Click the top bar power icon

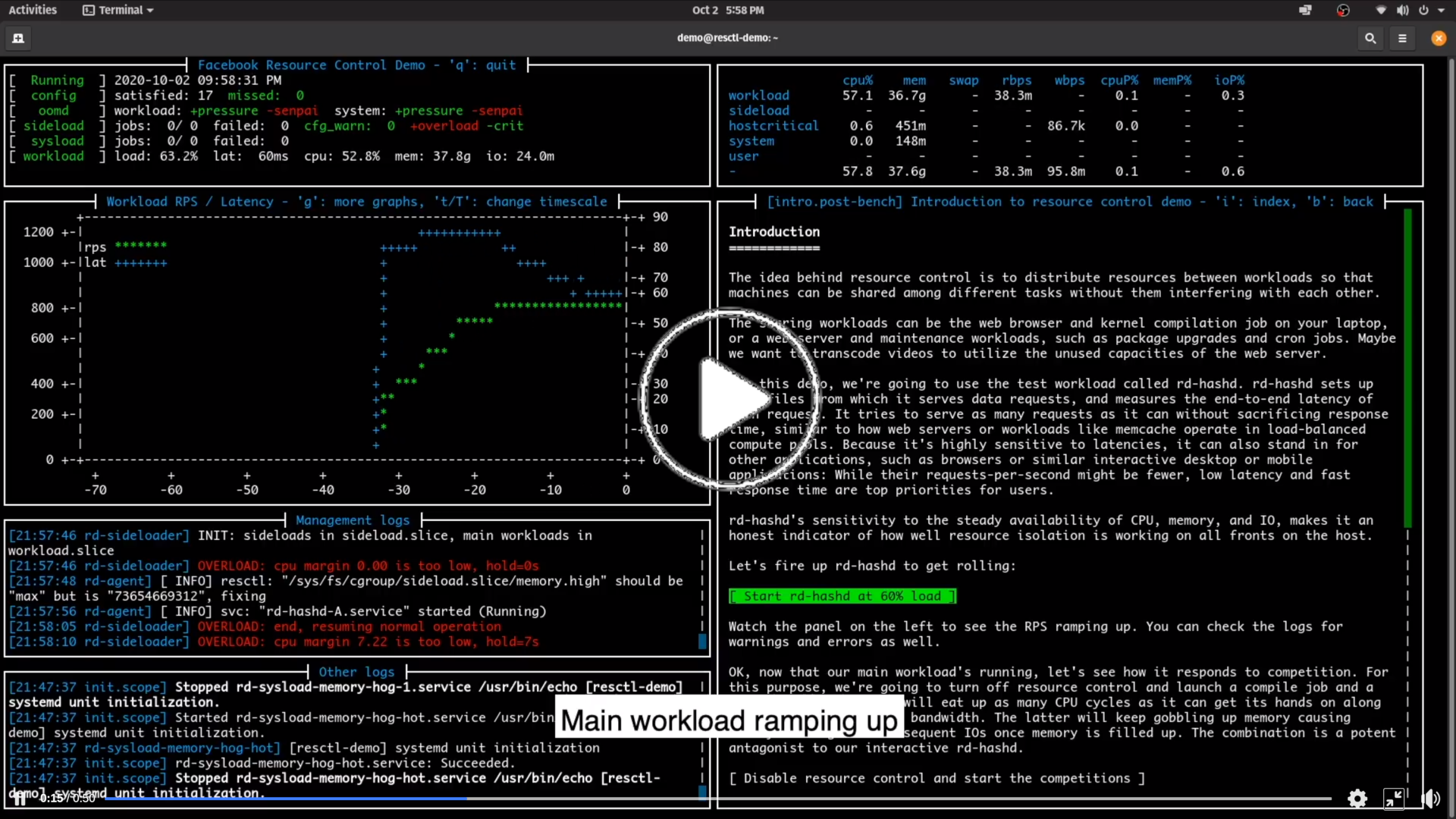click(1423, 11)
